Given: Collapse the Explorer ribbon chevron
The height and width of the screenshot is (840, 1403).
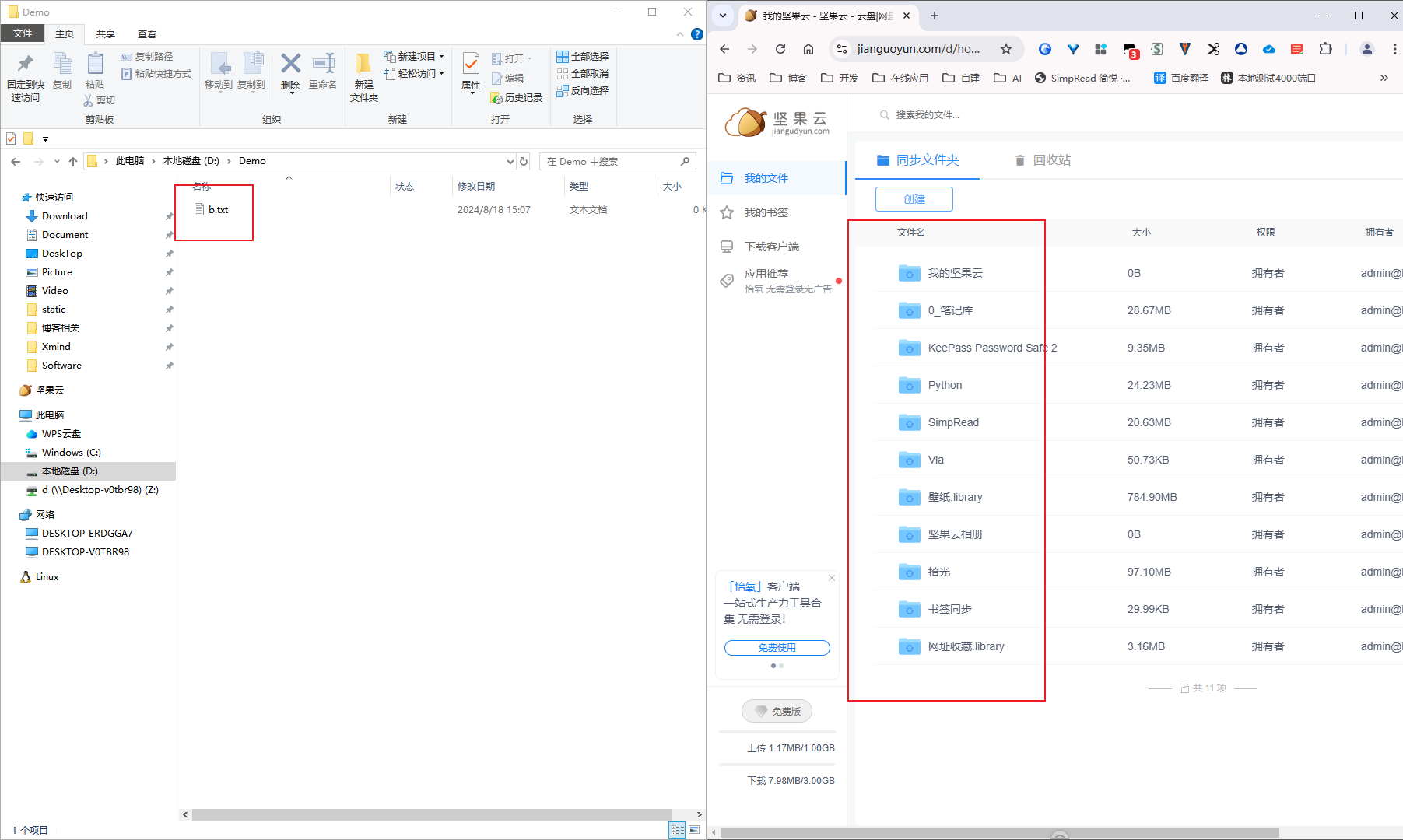Looking at the screenshot, I should click(680, 34).
